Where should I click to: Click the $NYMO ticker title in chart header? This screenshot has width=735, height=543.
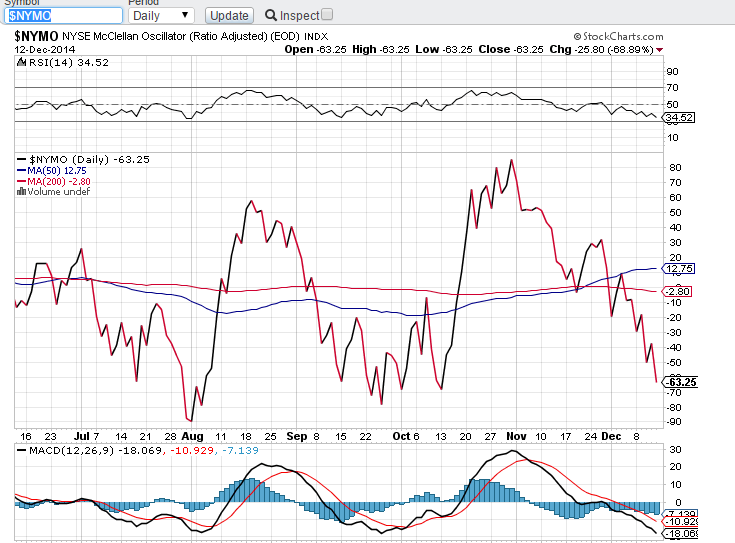(36, 37)
